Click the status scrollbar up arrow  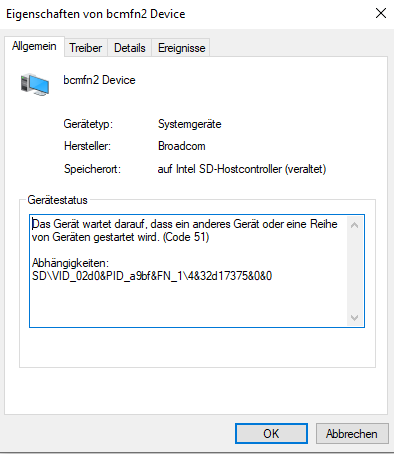pyautogui.click(x=355, y=225)
